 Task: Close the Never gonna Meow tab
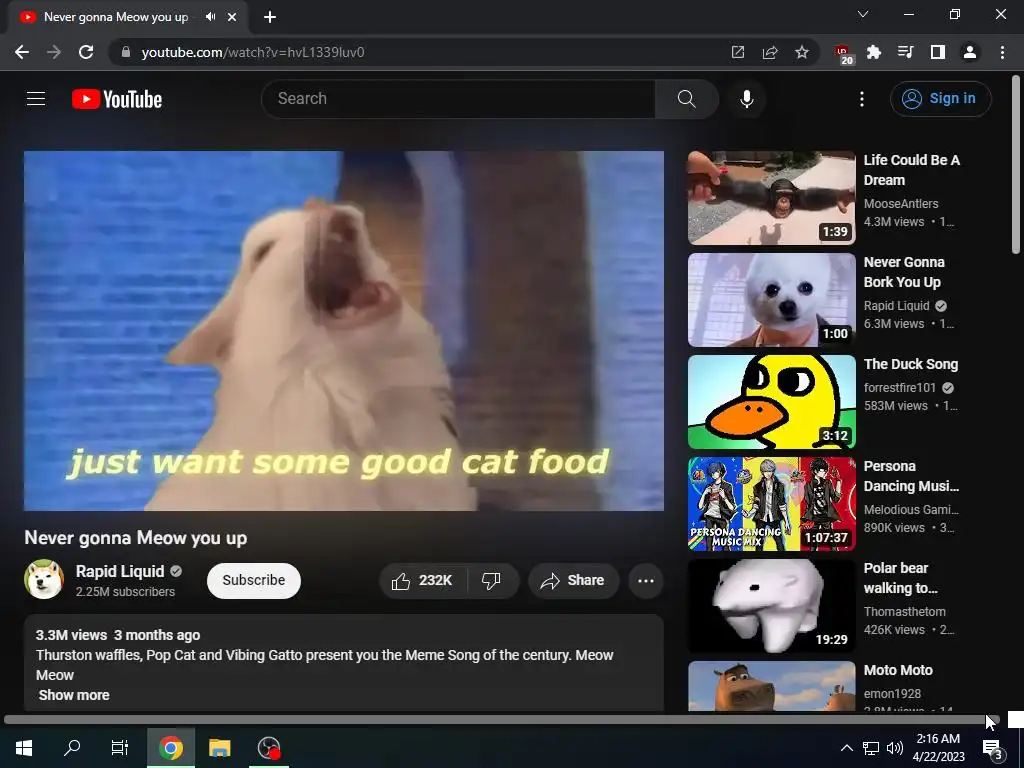point(232,18)
